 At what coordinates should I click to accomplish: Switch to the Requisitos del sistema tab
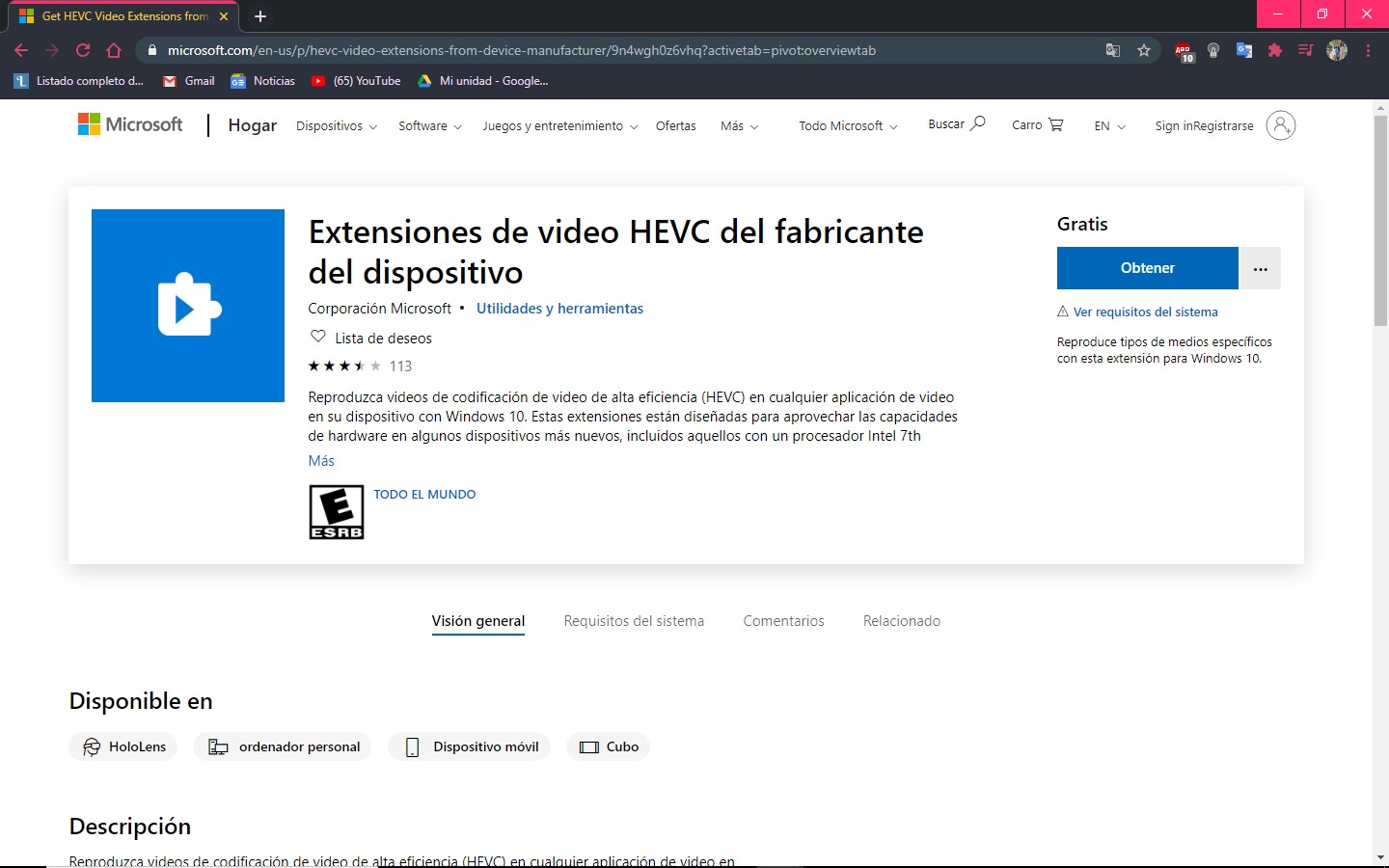click(633, 620)
